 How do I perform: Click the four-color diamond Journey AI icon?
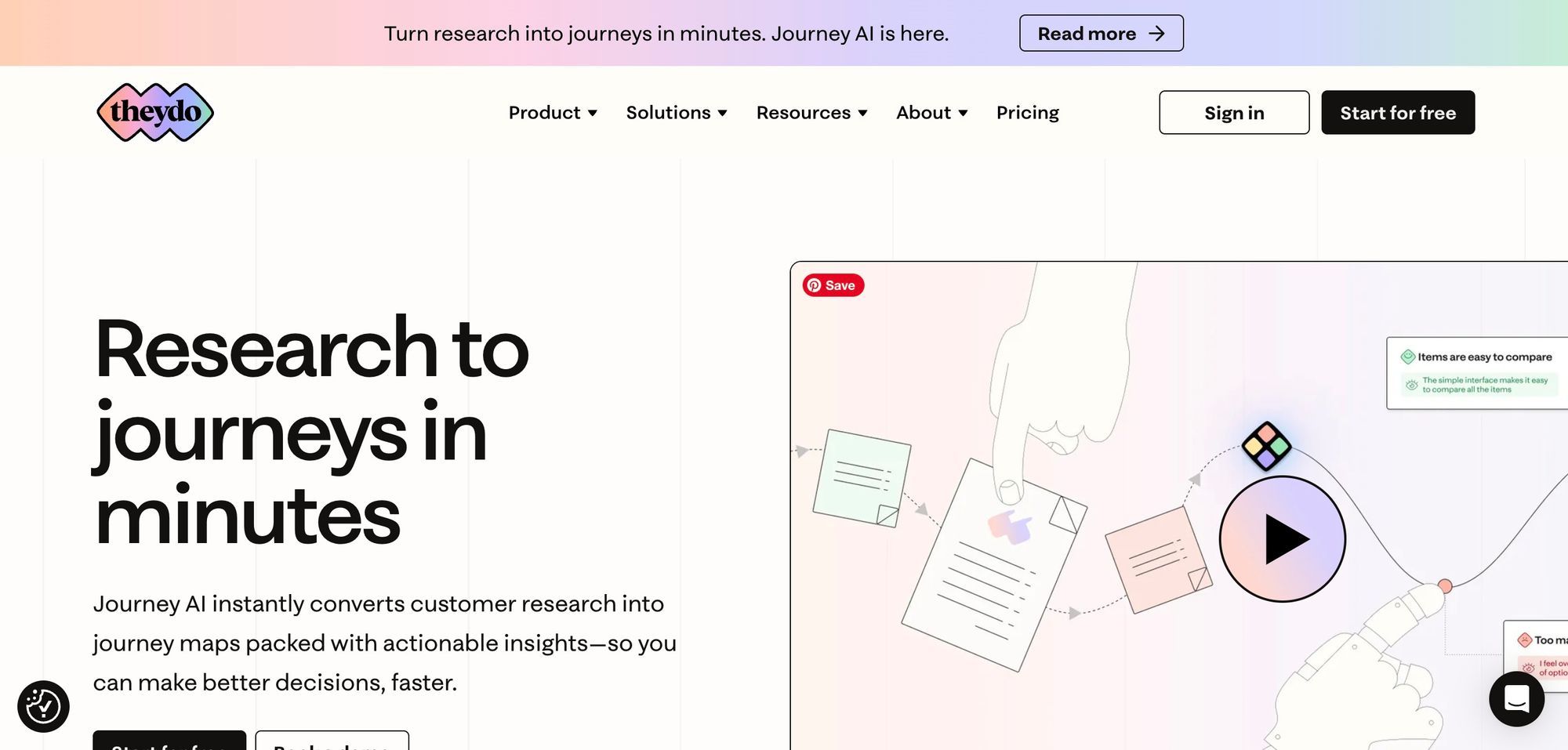(1266, 446)
